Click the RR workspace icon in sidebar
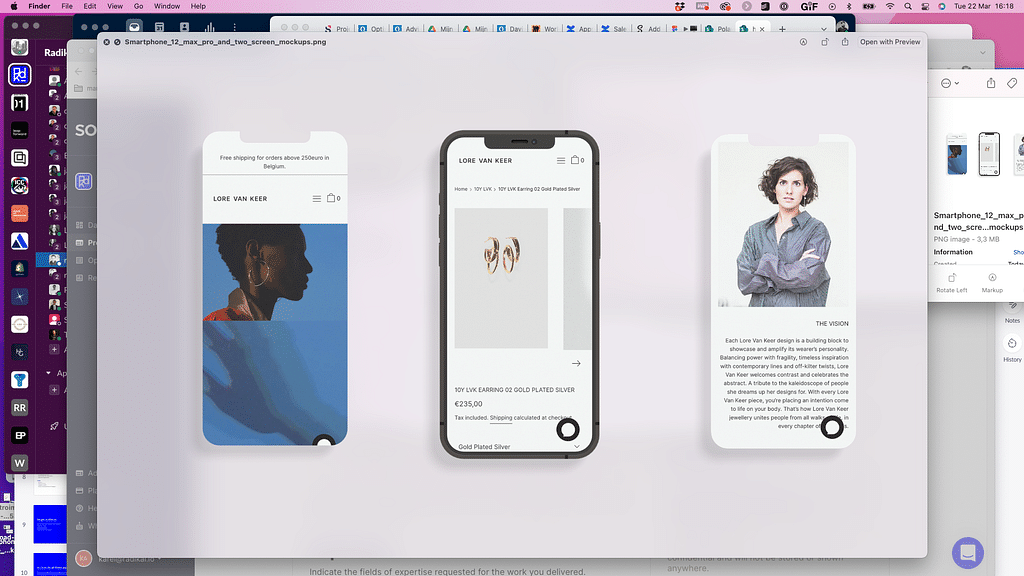 coord(19,407)
